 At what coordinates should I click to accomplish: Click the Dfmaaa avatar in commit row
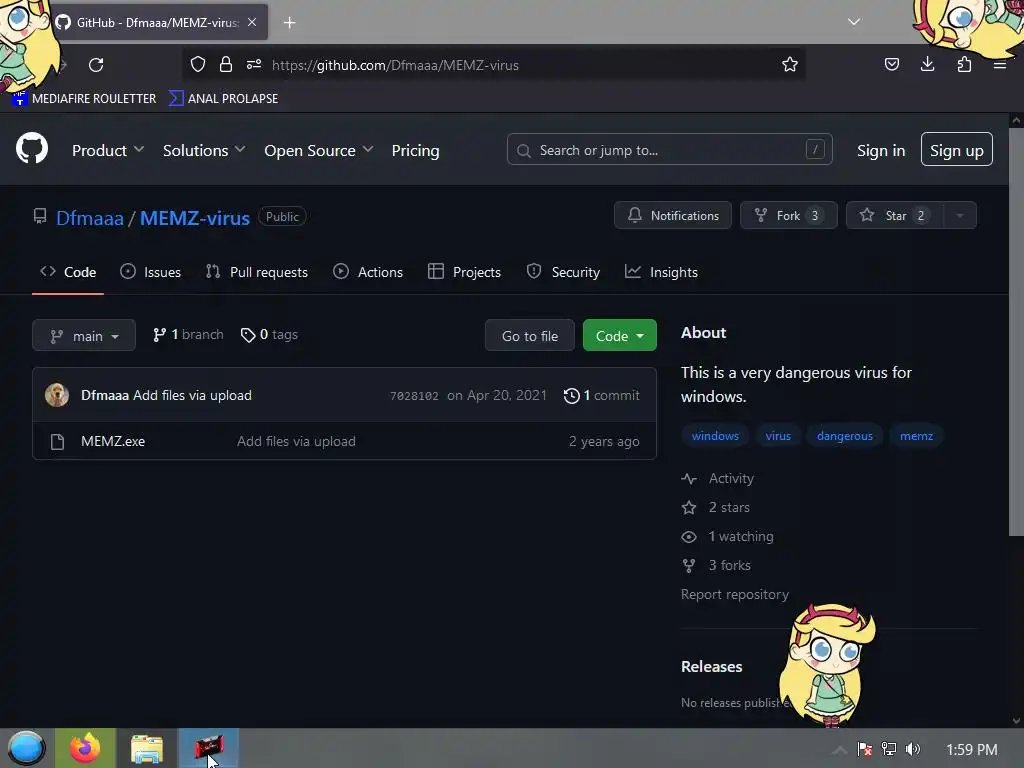click(57, 394)
